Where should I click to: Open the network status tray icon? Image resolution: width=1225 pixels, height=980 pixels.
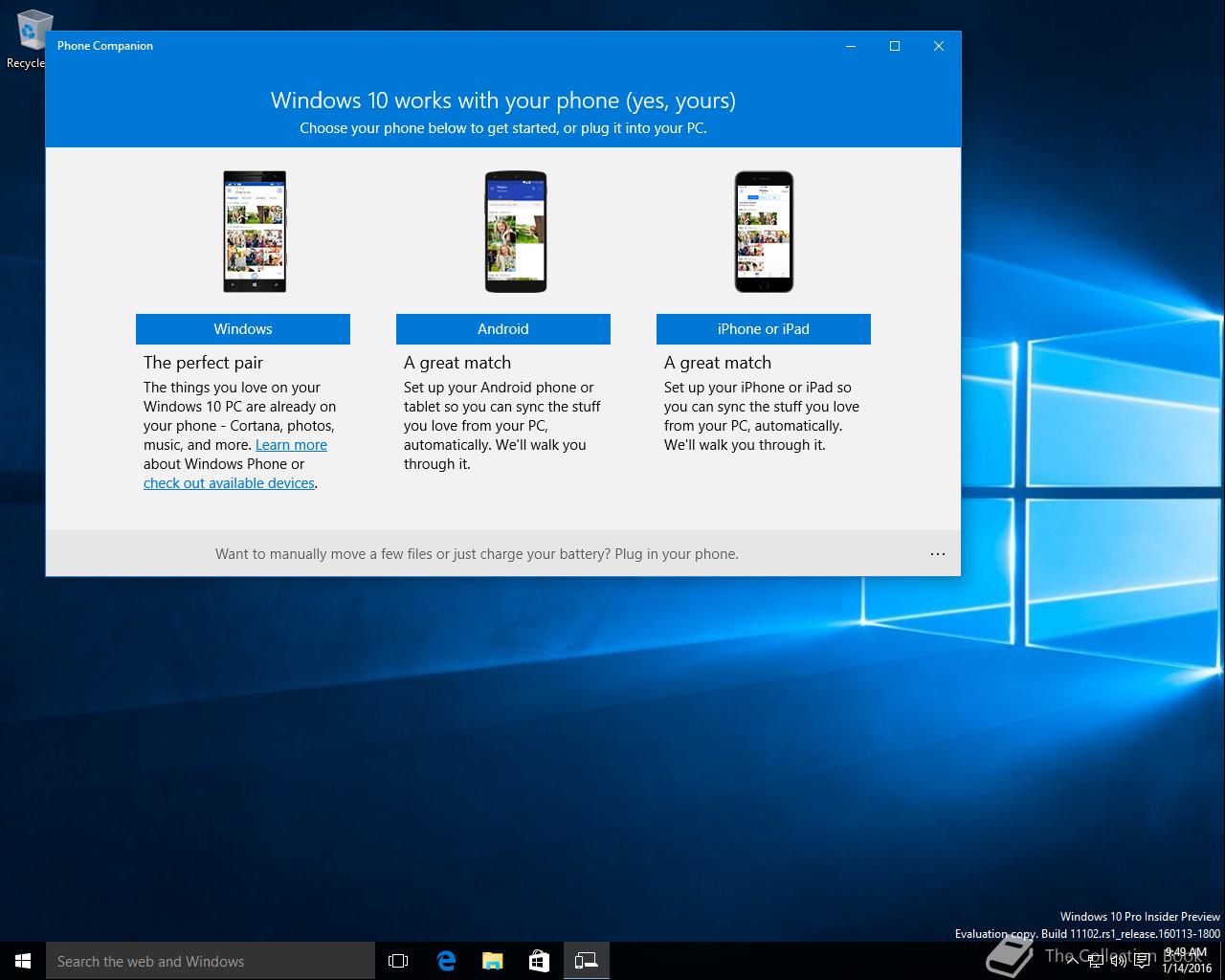click(1095, 961)
